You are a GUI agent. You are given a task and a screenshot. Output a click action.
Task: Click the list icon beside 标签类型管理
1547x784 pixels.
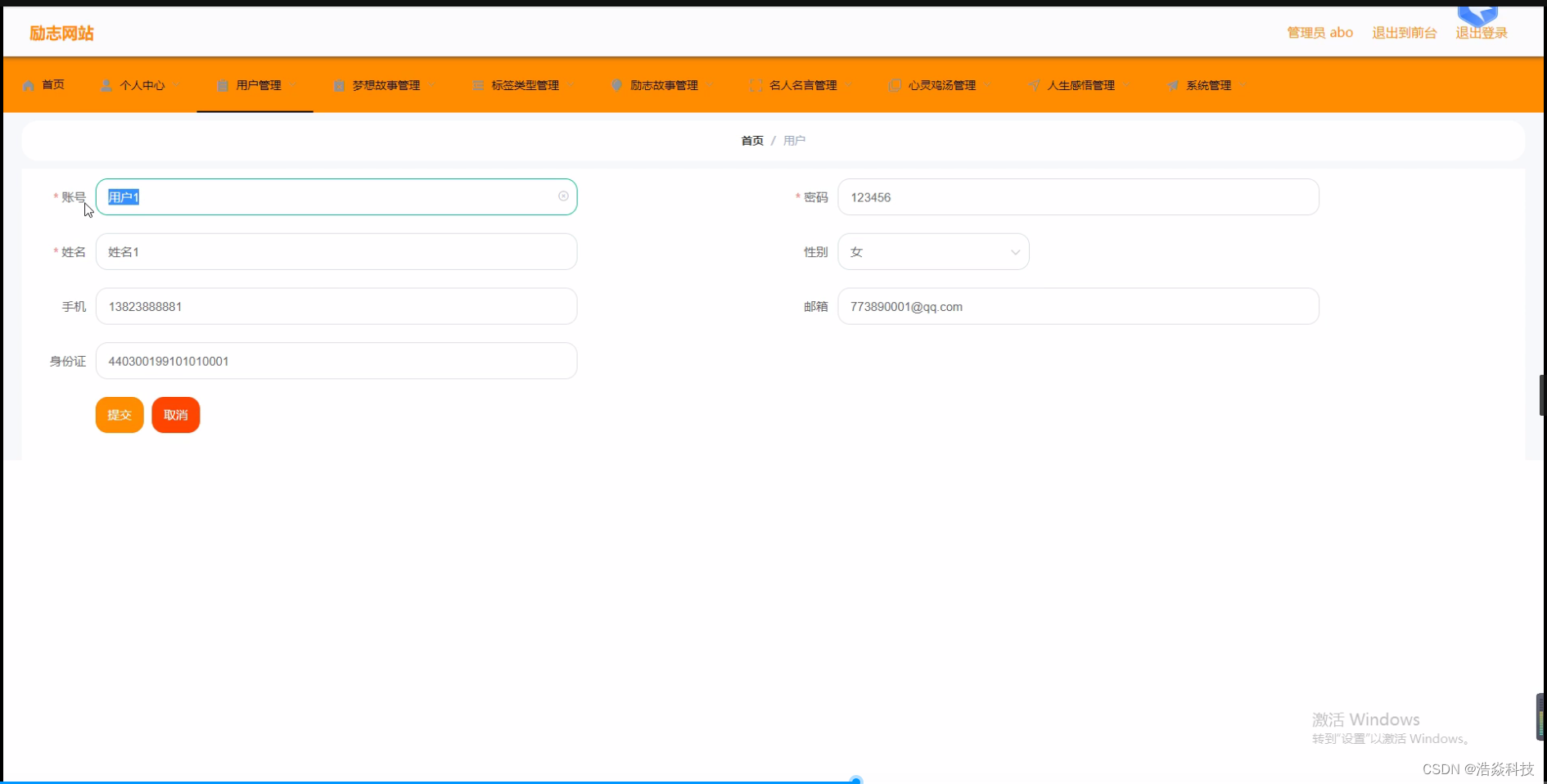pyautogui.click(x=479, y=84)
